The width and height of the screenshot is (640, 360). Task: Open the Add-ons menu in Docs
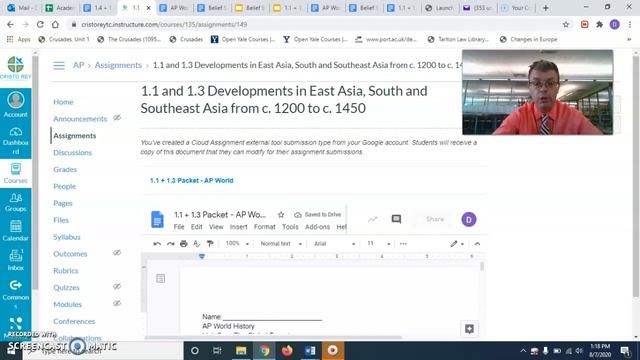click(317, 227)
